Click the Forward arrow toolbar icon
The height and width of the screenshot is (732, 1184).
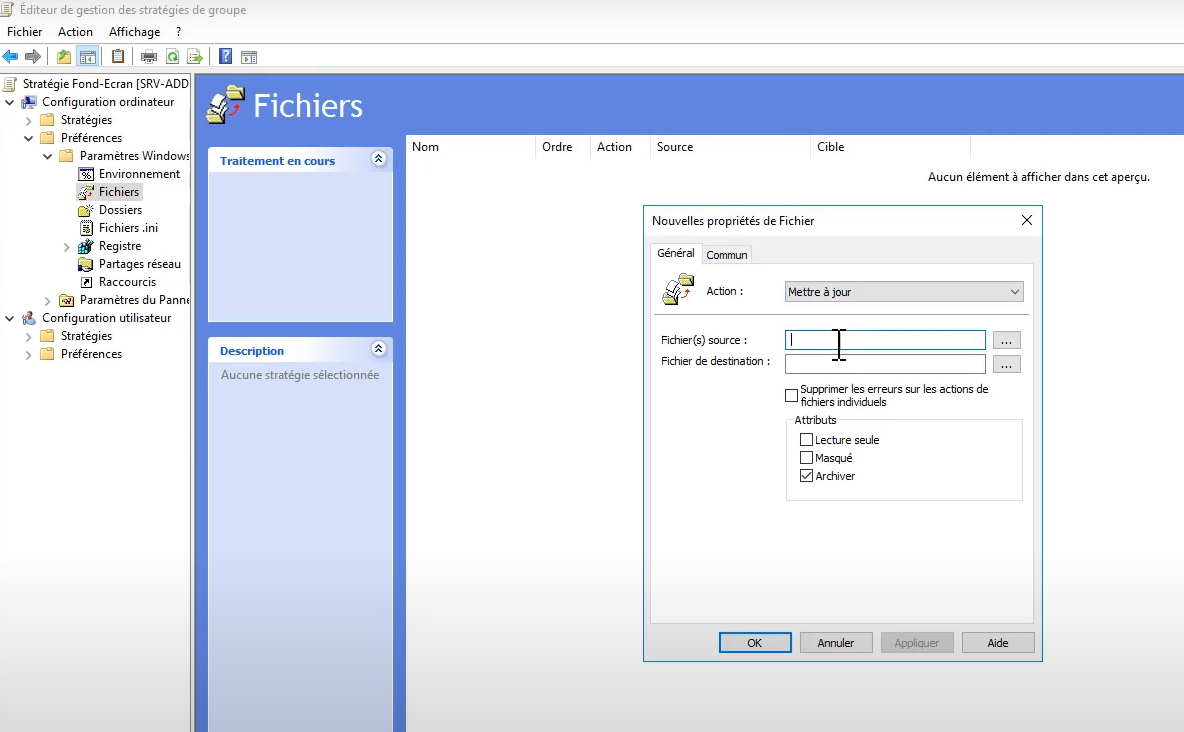point(32,57)
